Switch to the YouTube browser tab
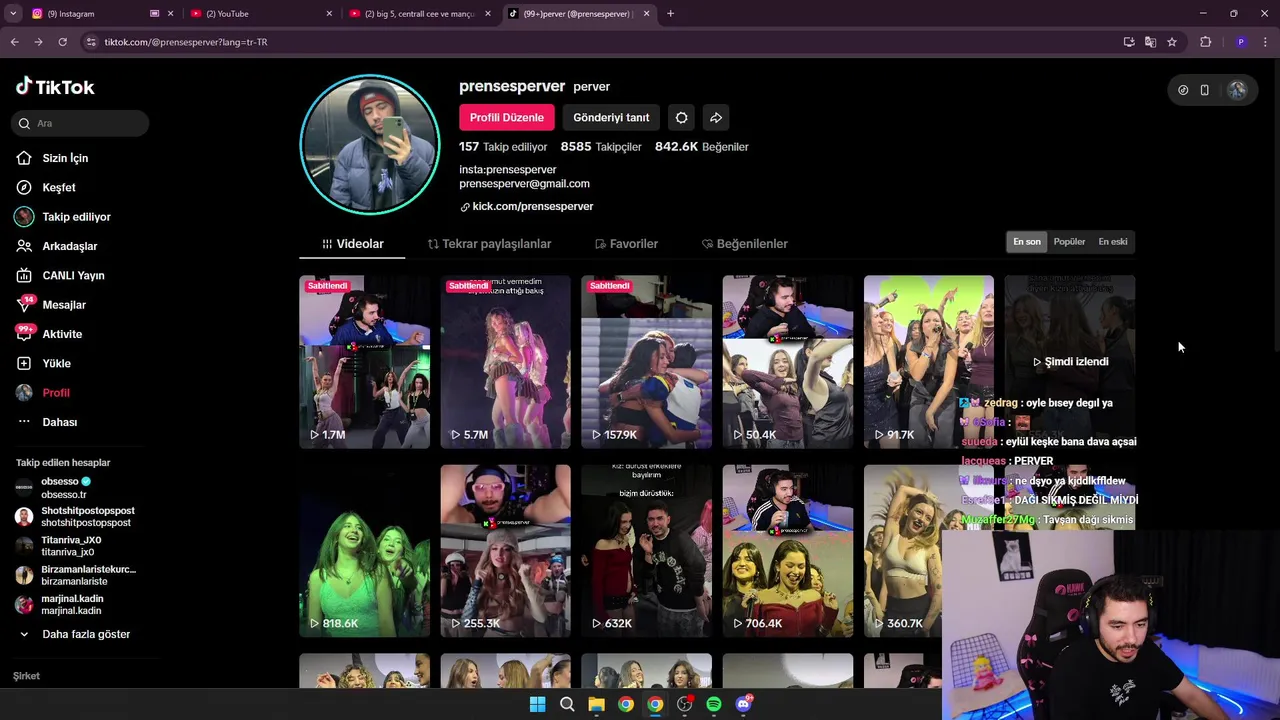This screenshot has height=720, width=1280. (x=260, y=14)
